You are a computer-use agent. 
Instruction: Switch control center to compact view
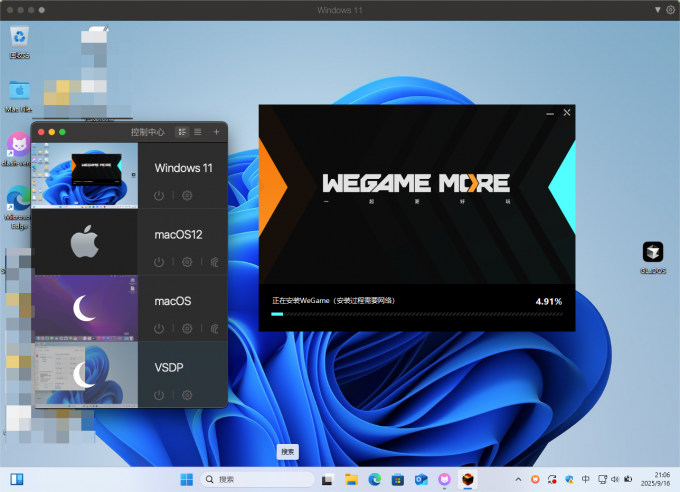point(198,132)
